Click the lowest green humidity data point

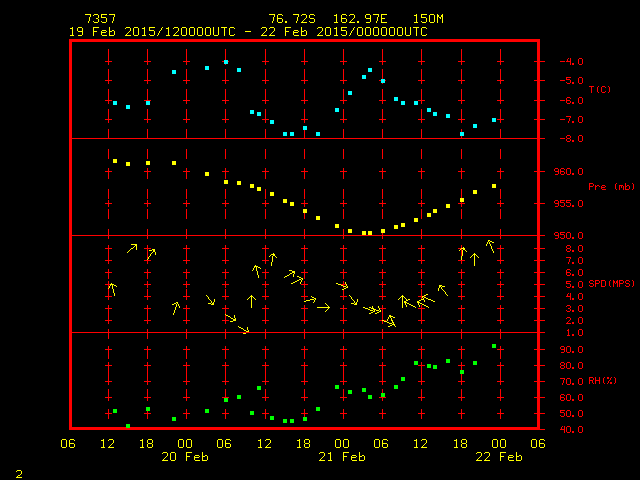128,426
